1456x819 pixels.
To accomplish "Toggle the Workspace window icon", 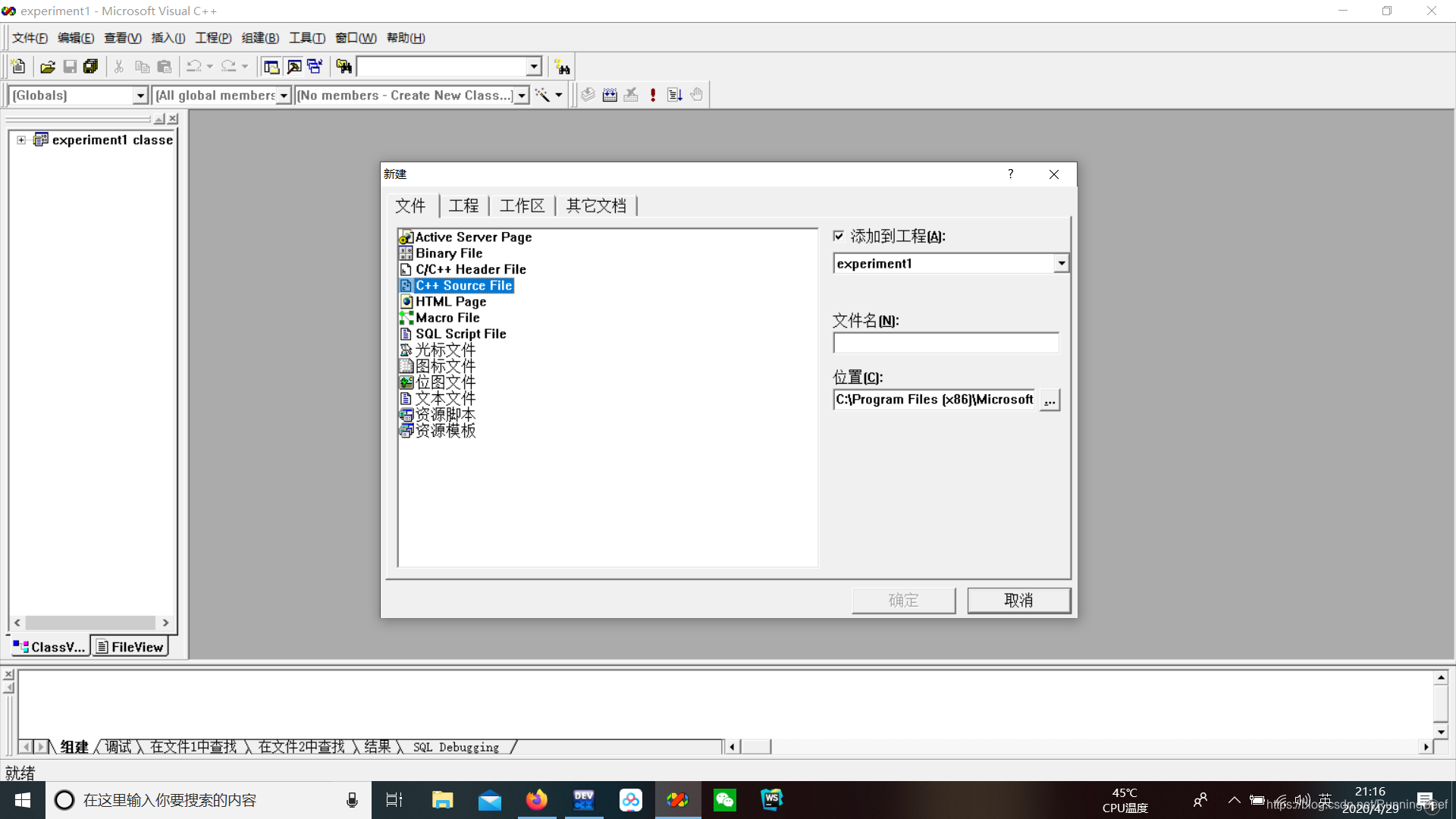I will [x=271, y=67].
